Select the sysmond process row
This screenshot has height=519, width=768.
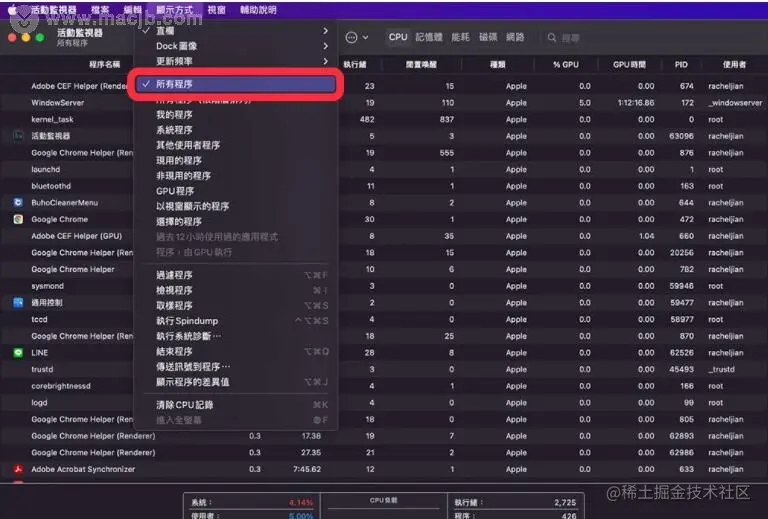tap(384, 286)
